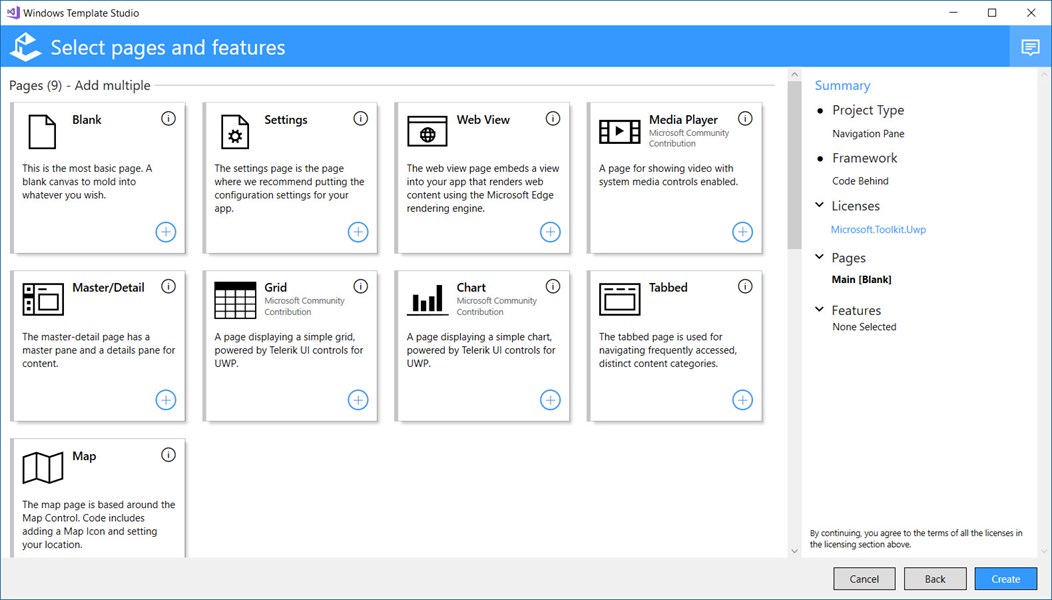
Task: Click the feedback icon in the header
Action: coord(1031,47)
